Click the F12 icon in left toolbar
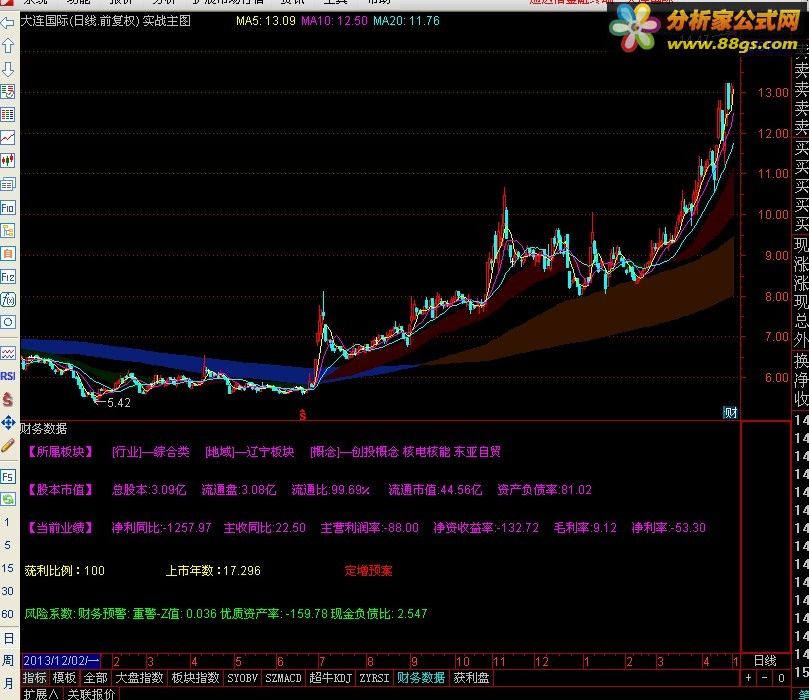This screenshot has width=809, height=700. pos(7,276)
